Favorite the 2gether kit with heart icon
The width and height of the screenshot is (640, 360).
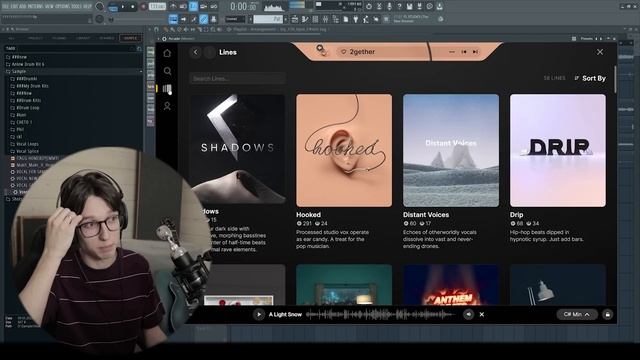344,52
